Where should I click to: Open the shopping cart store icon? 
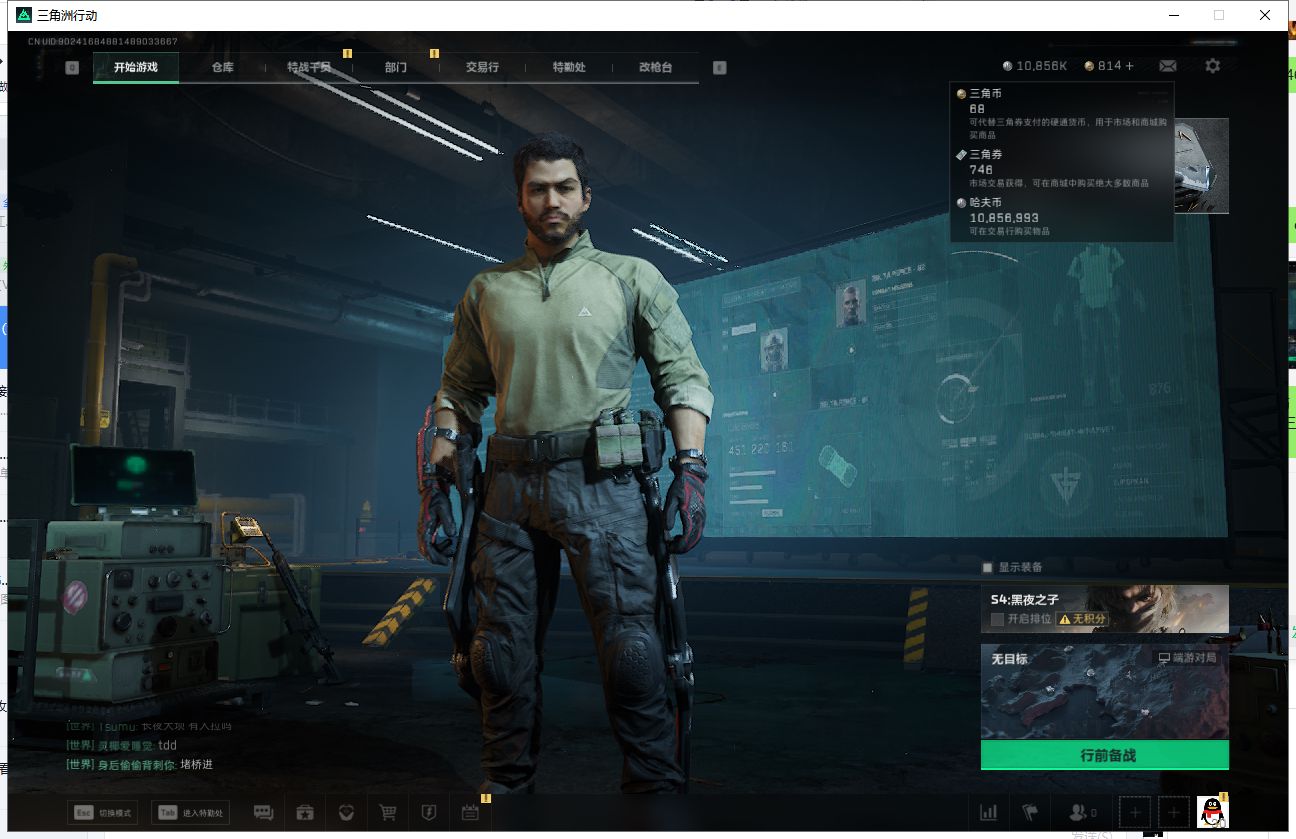[387, 813]
